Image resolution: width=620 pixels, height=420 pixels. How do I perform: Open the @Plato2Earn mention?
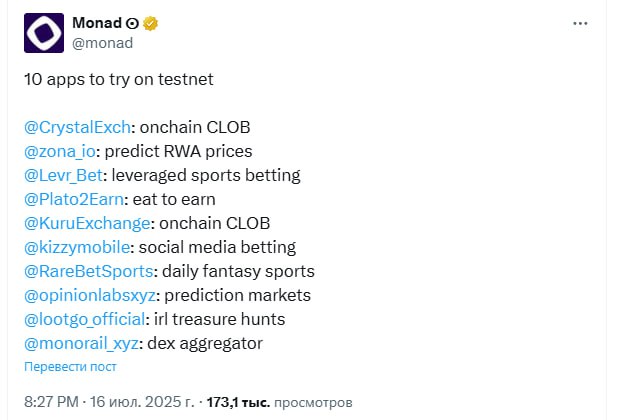click(74, 200)
